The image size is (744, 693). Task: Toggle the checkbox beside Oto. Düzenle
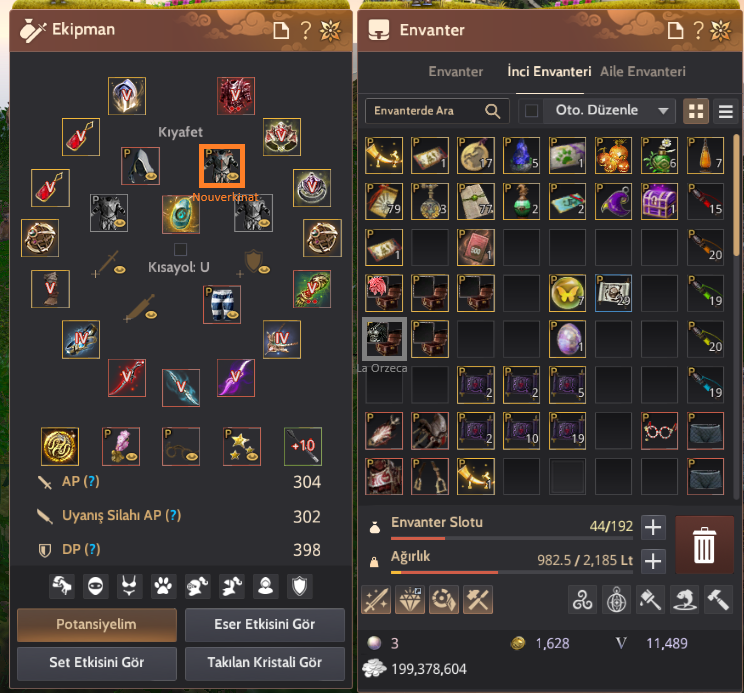click(x=531, y=111)
